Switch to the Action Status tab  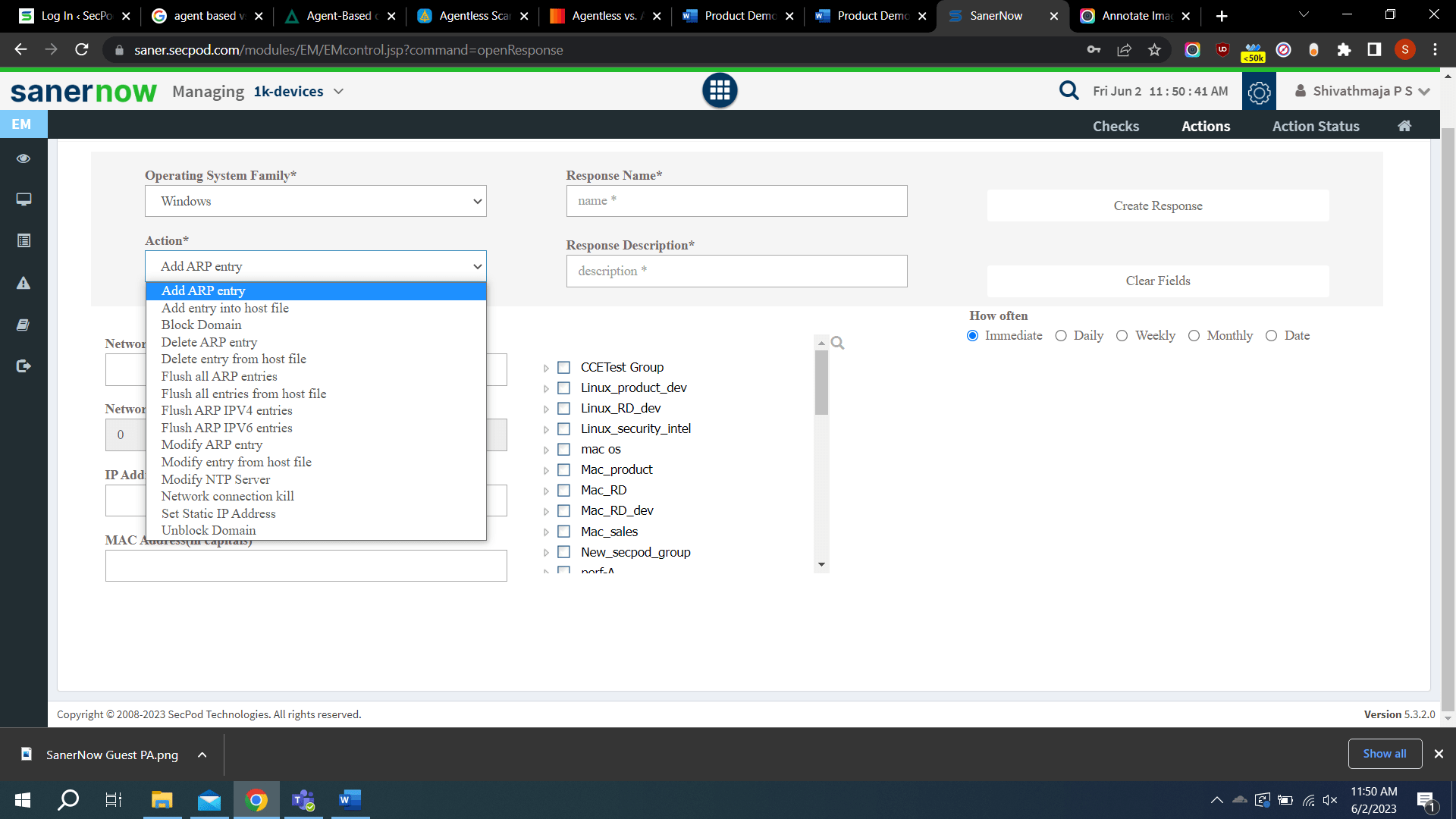(1316, 126)
